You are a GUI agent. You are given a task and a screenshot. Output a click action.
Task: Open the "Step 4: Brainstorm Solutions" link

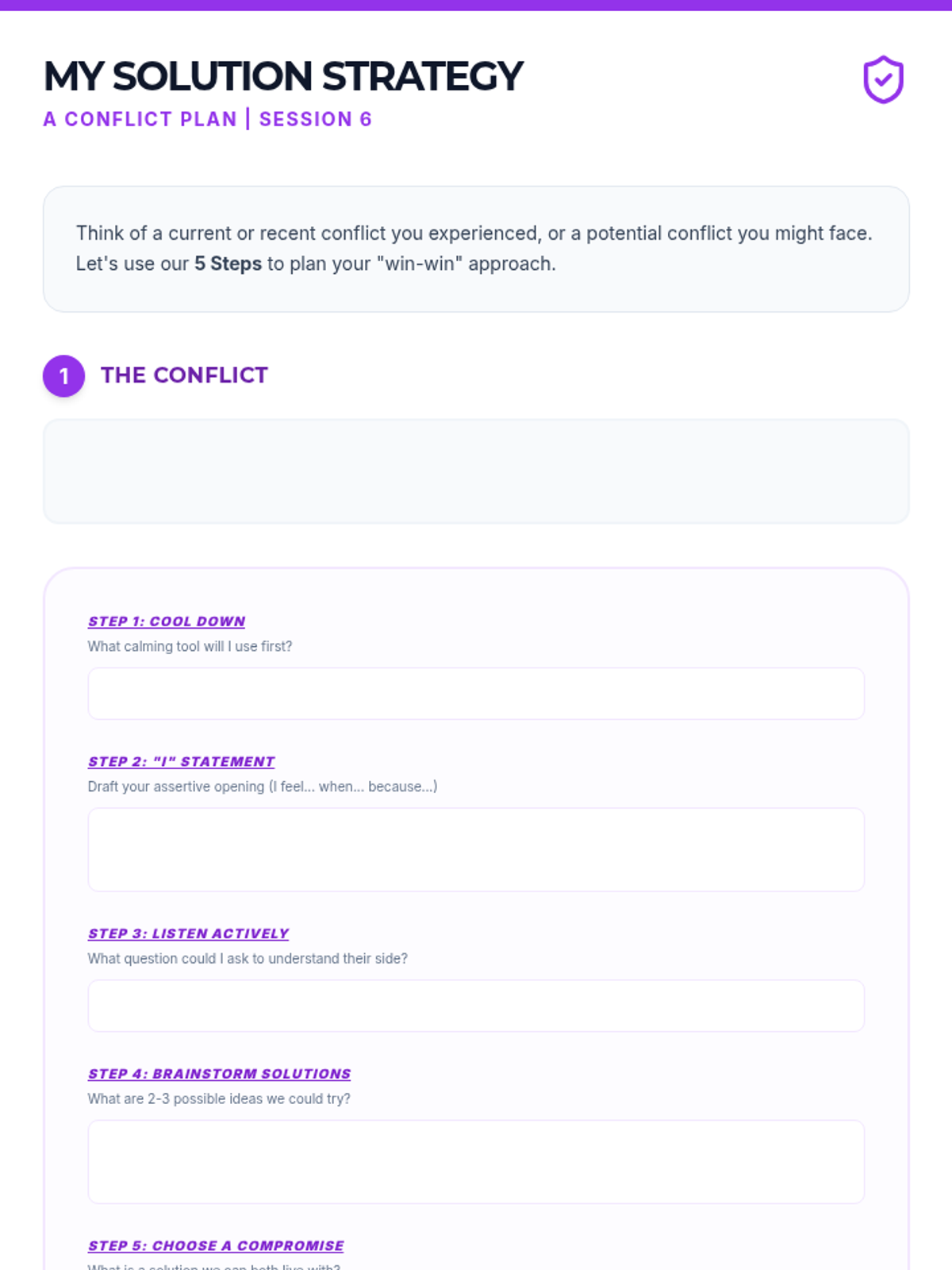(x=219, y=1074)
